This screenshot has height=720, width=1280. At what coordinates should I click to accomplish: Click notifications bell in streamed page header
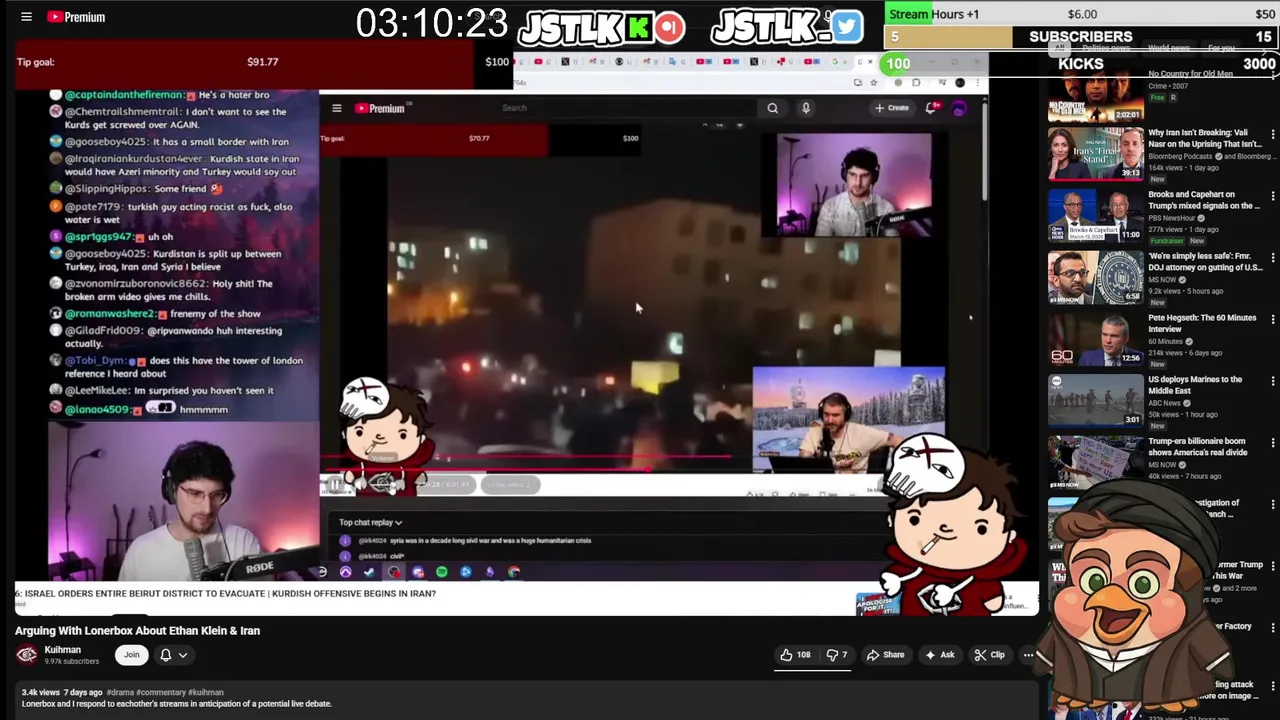(931, 108)
